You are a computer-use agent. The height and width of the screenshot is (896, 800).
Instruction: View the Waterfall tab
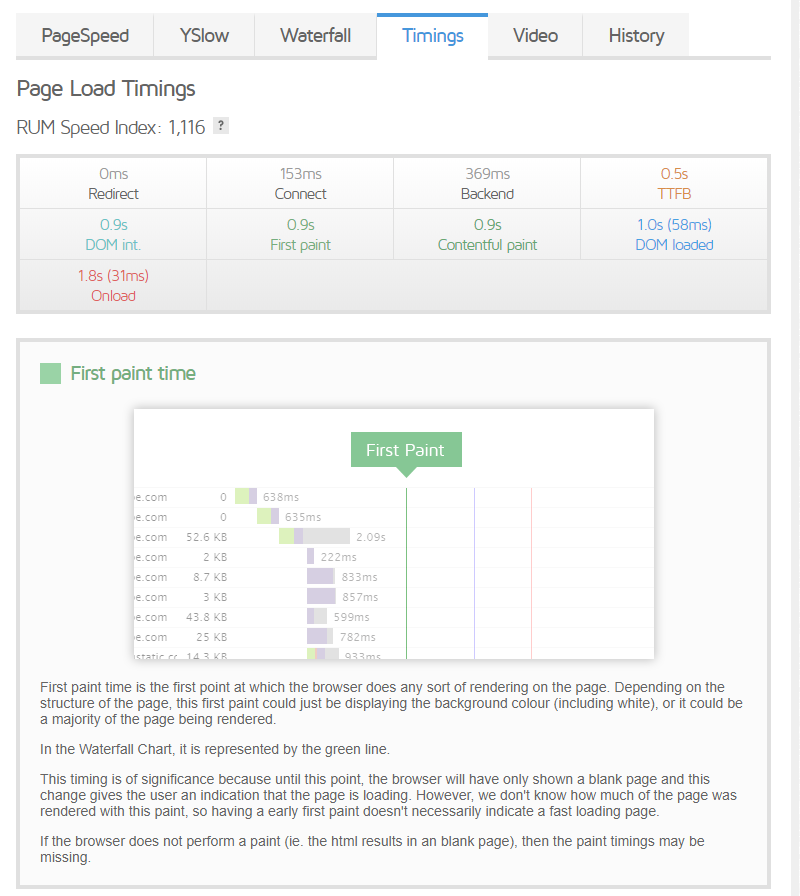click(315, 35)
